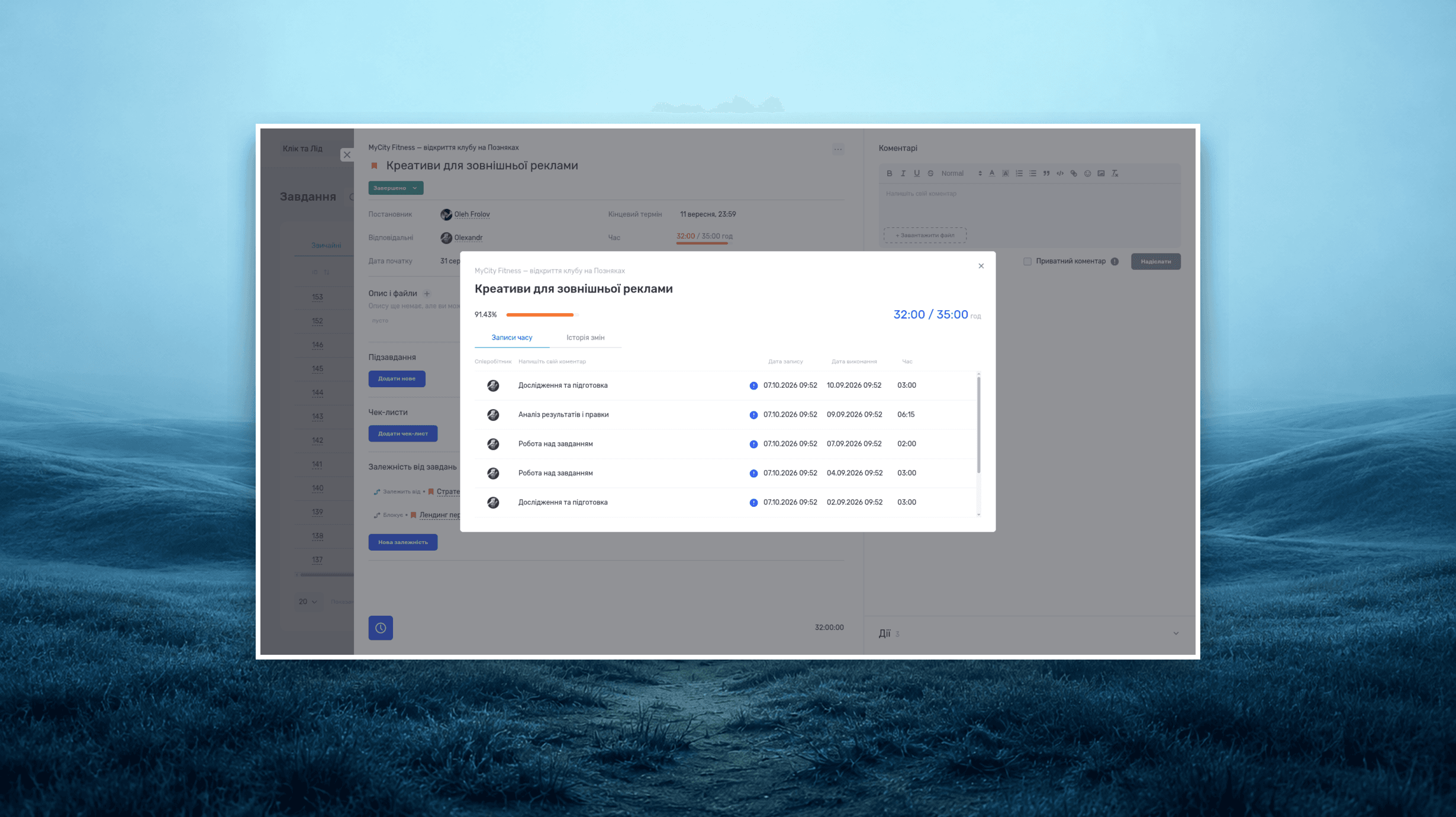Open the Oleh Frolov profile link

pos(472,214)
